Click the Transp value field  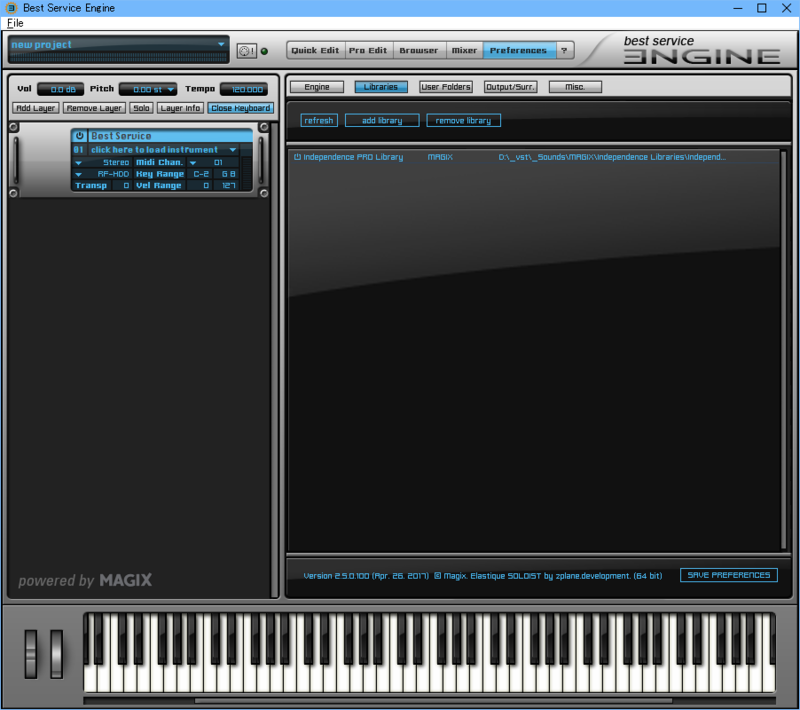point(120,186)
